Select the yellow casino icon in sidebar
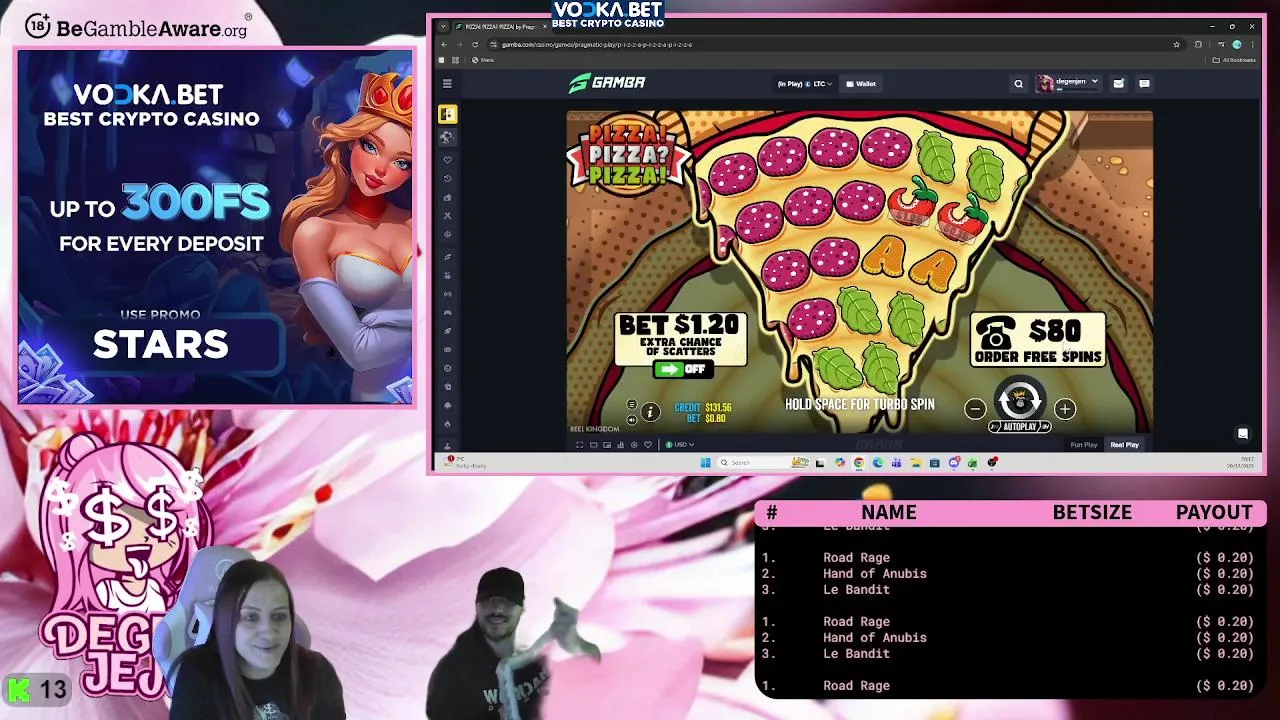Image resolution: width=1280 pixels, height=720 pixels. (x=447, y=114)
